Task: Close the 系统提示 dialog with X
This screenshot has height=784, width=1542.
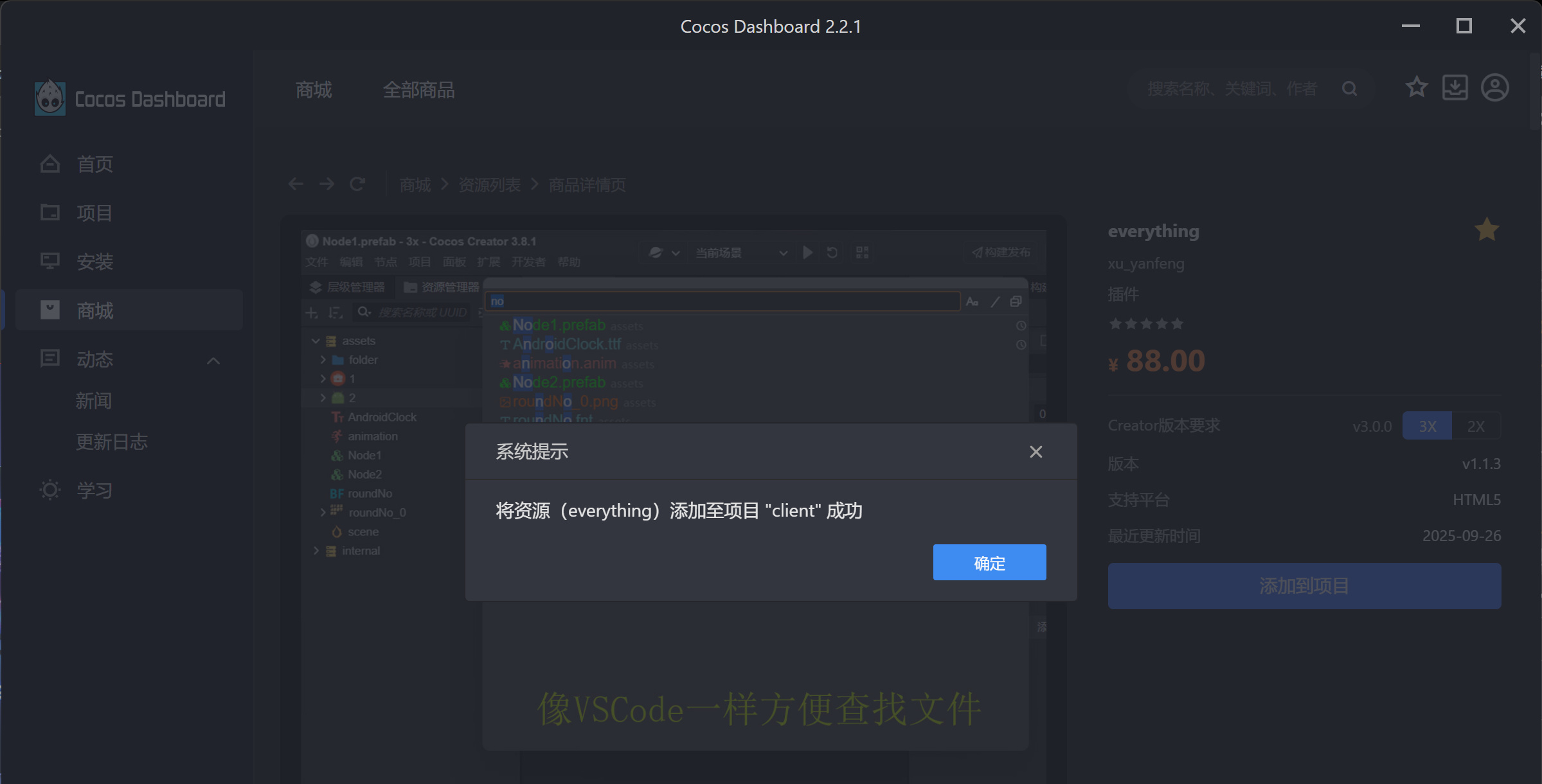Action: pos(1035,452)
